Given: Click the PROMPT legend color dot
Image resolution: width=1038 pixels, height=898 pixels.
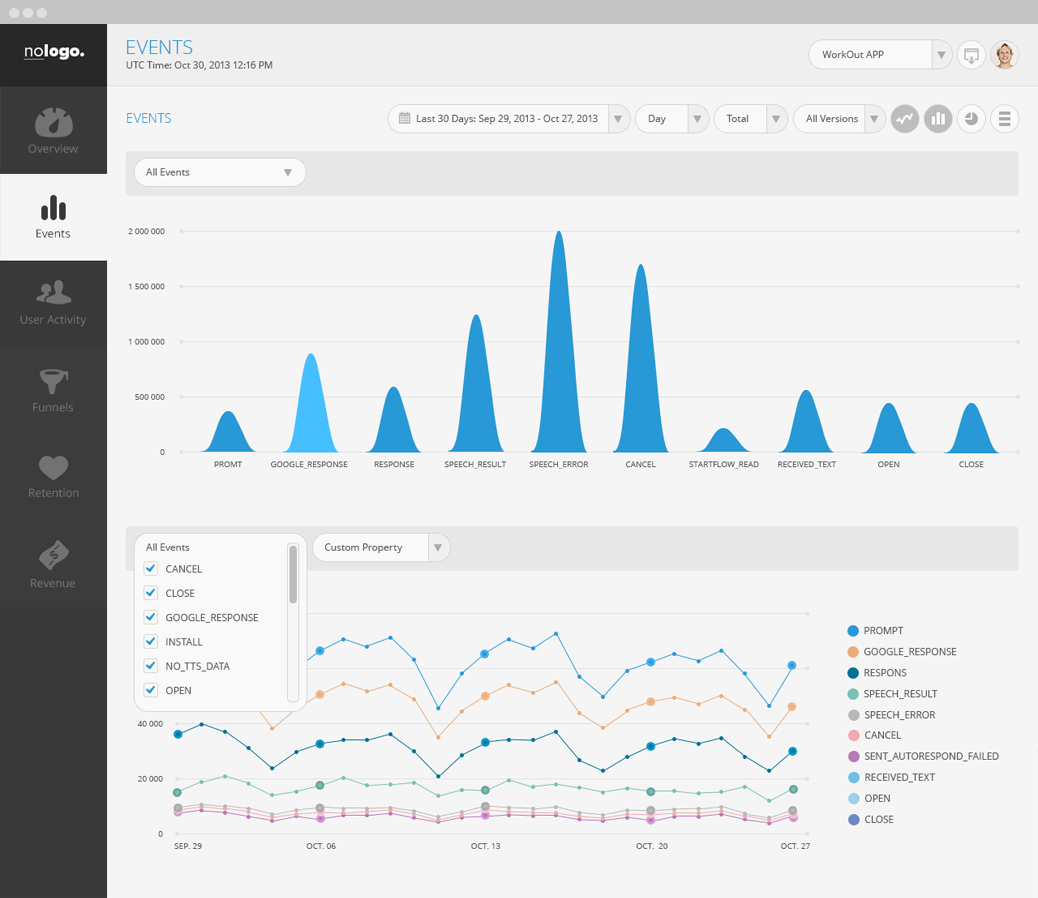Looking at the screenshot, I should click(852, 631).
